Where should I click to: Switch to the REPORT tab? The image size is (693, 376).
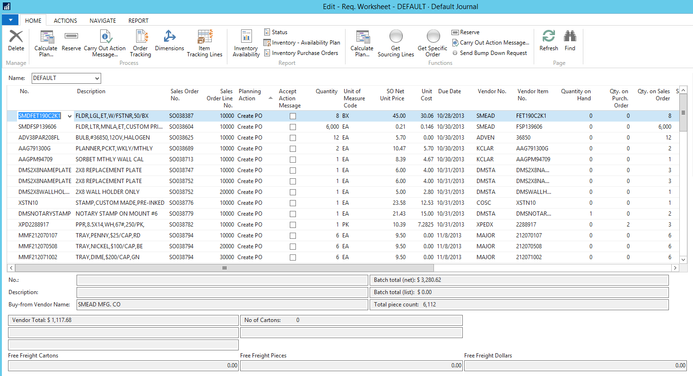(x=138, y=20)
